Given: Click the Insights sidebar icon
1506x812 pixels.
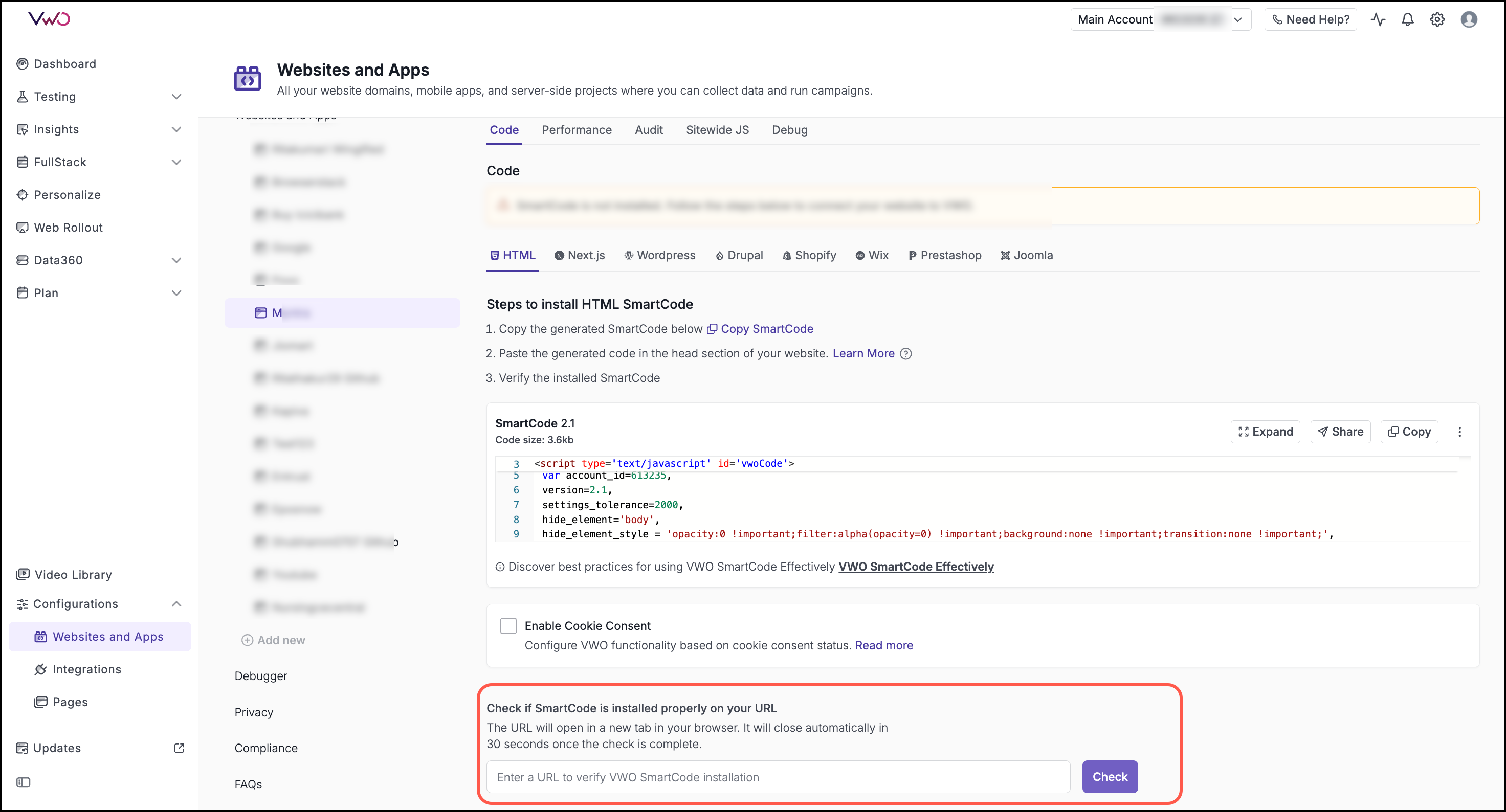Looking at the screenshot, I should pos(22,129).
